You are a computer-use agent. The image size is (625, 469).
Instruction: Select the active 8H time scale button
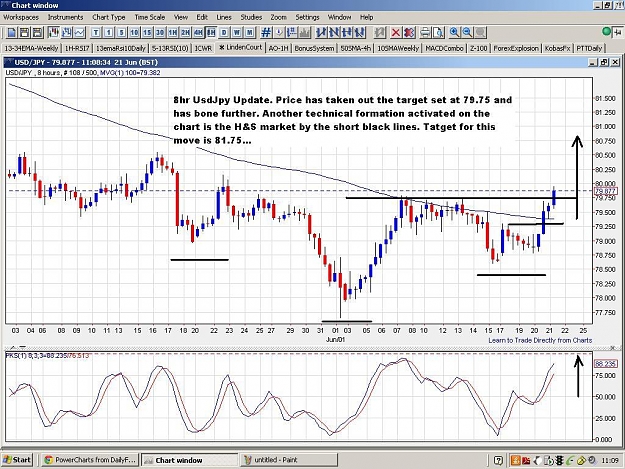(211, 32)
